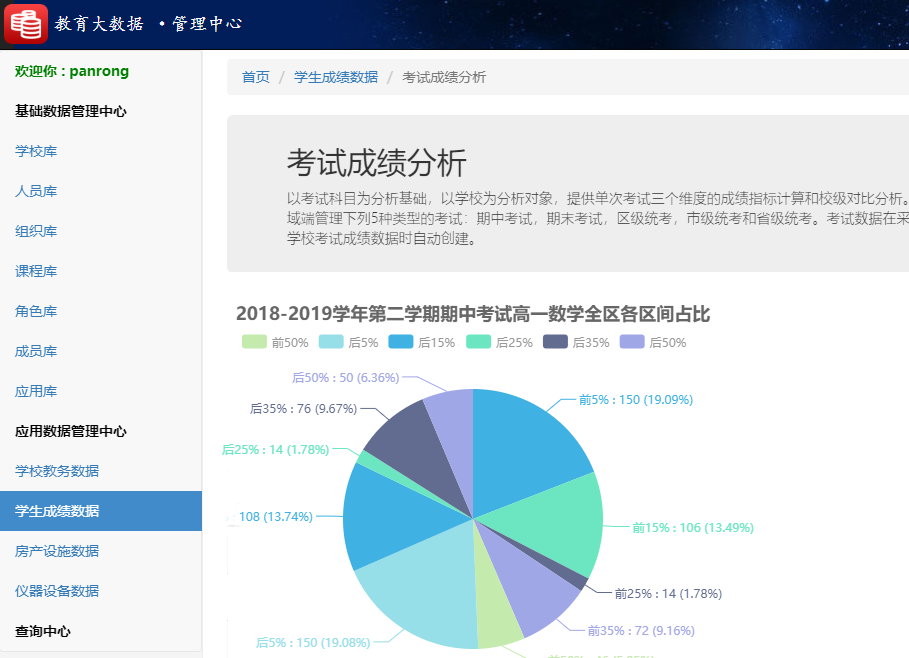Open the 组织库 sidebar entry
909x658 pixels.
[x=36, y=231]
